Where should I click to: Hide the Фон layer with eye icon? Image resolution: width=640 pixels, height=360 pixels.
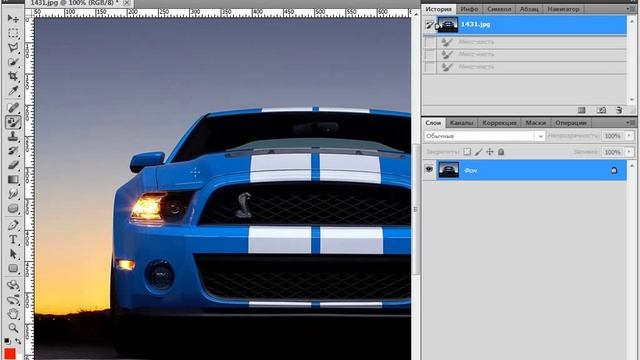[429, 169]
